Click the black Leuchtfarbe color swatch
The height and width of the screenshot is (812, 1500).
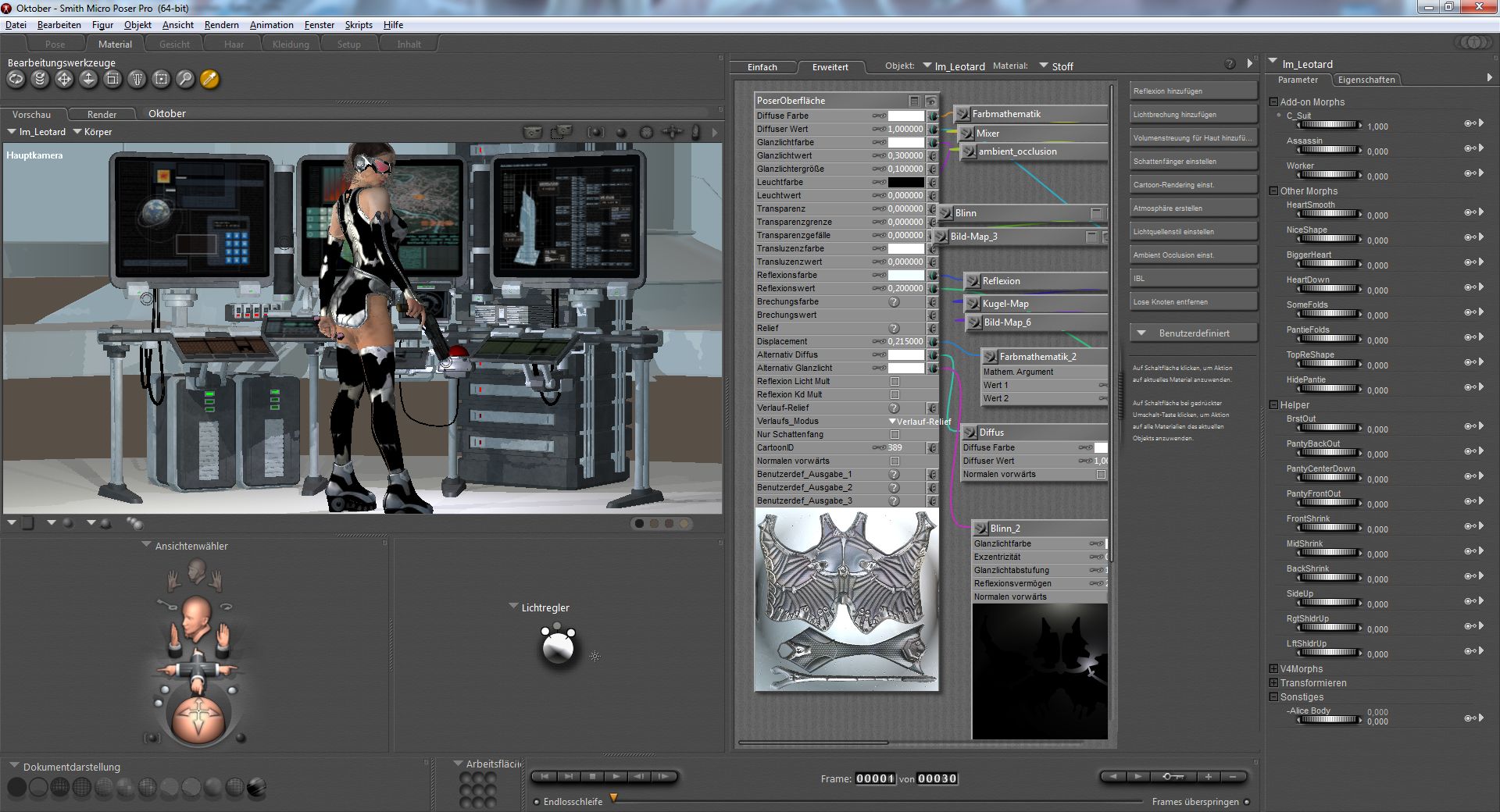click(x=905, y=183)
